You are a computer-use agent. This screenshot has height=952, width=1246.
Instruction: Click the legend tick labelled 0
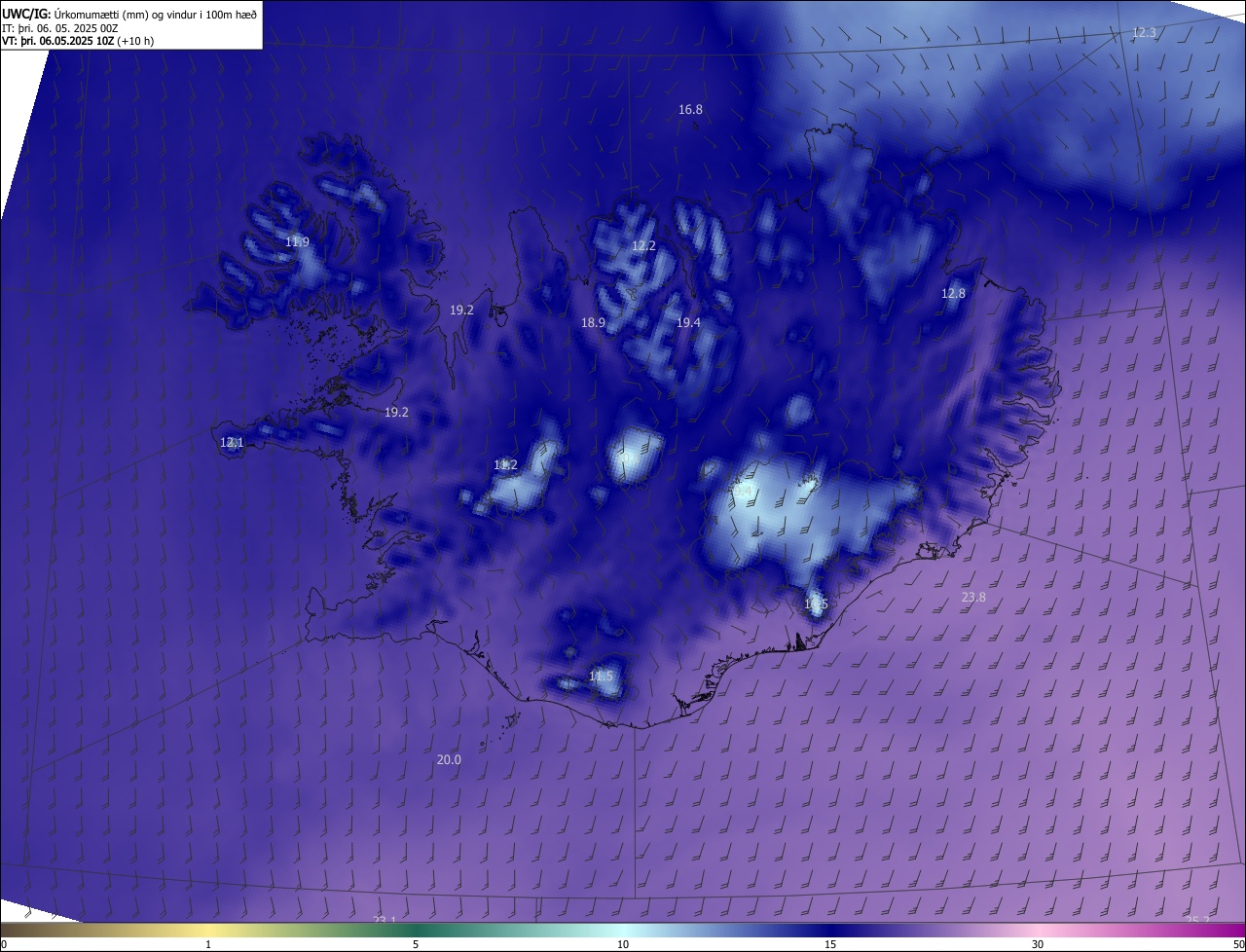[3, 945]
